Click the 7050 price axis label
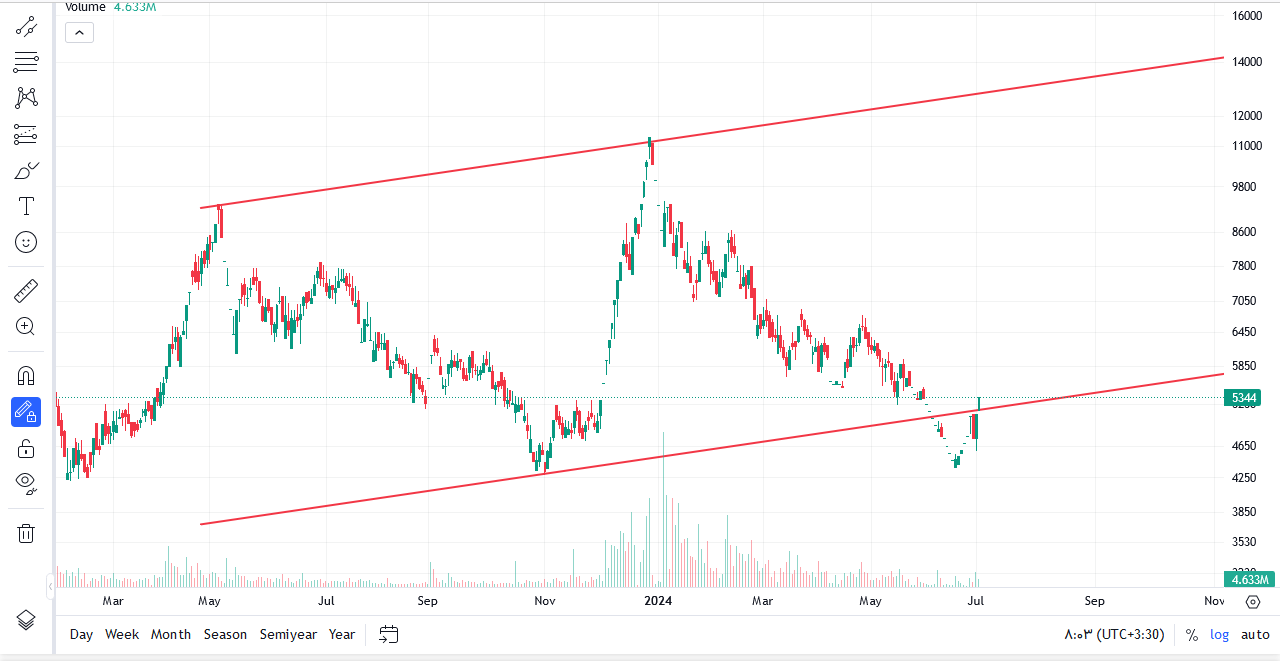 point(1246,300)
